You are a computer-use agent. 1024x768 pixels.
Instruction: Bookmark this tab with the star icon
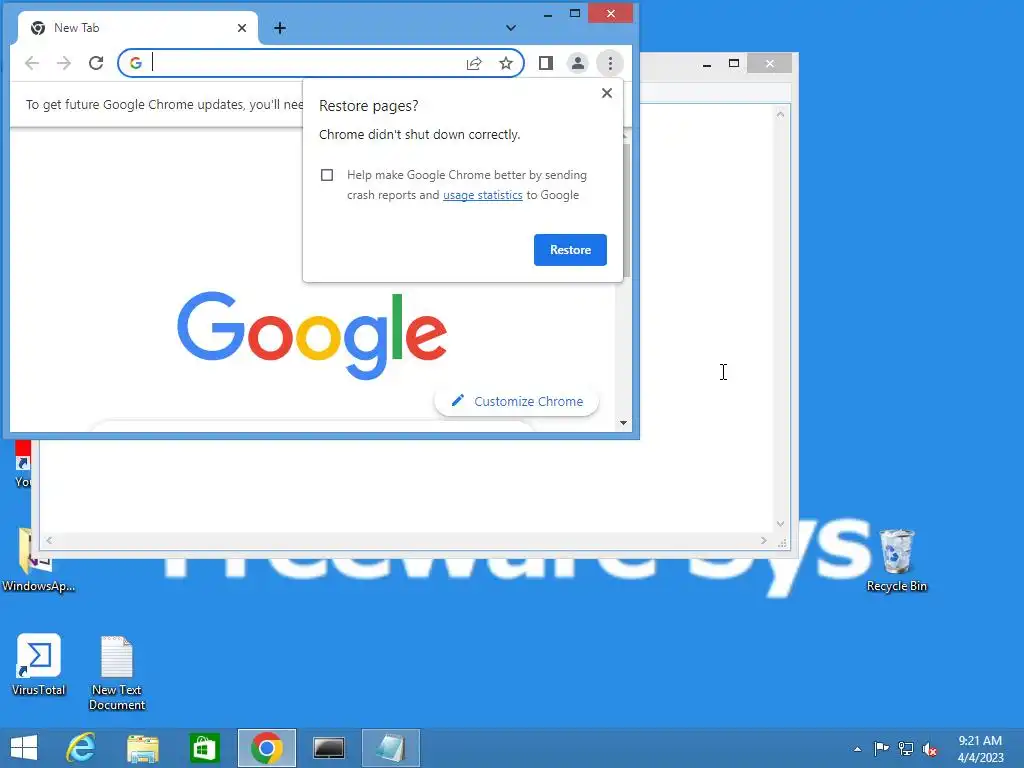coord(505,63)
